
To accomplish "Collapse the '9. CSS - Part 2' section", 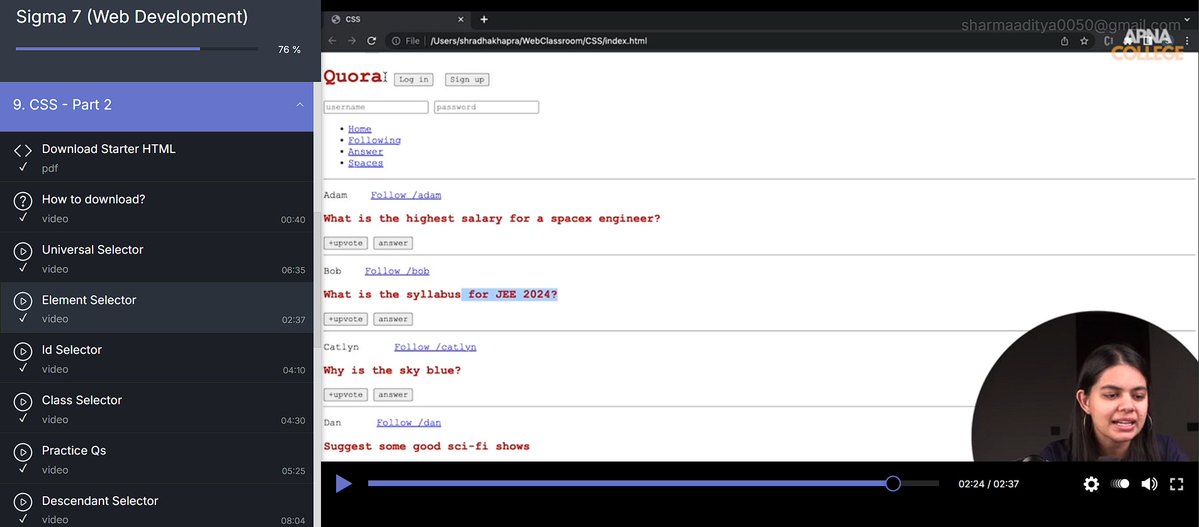I will (300, 105).
